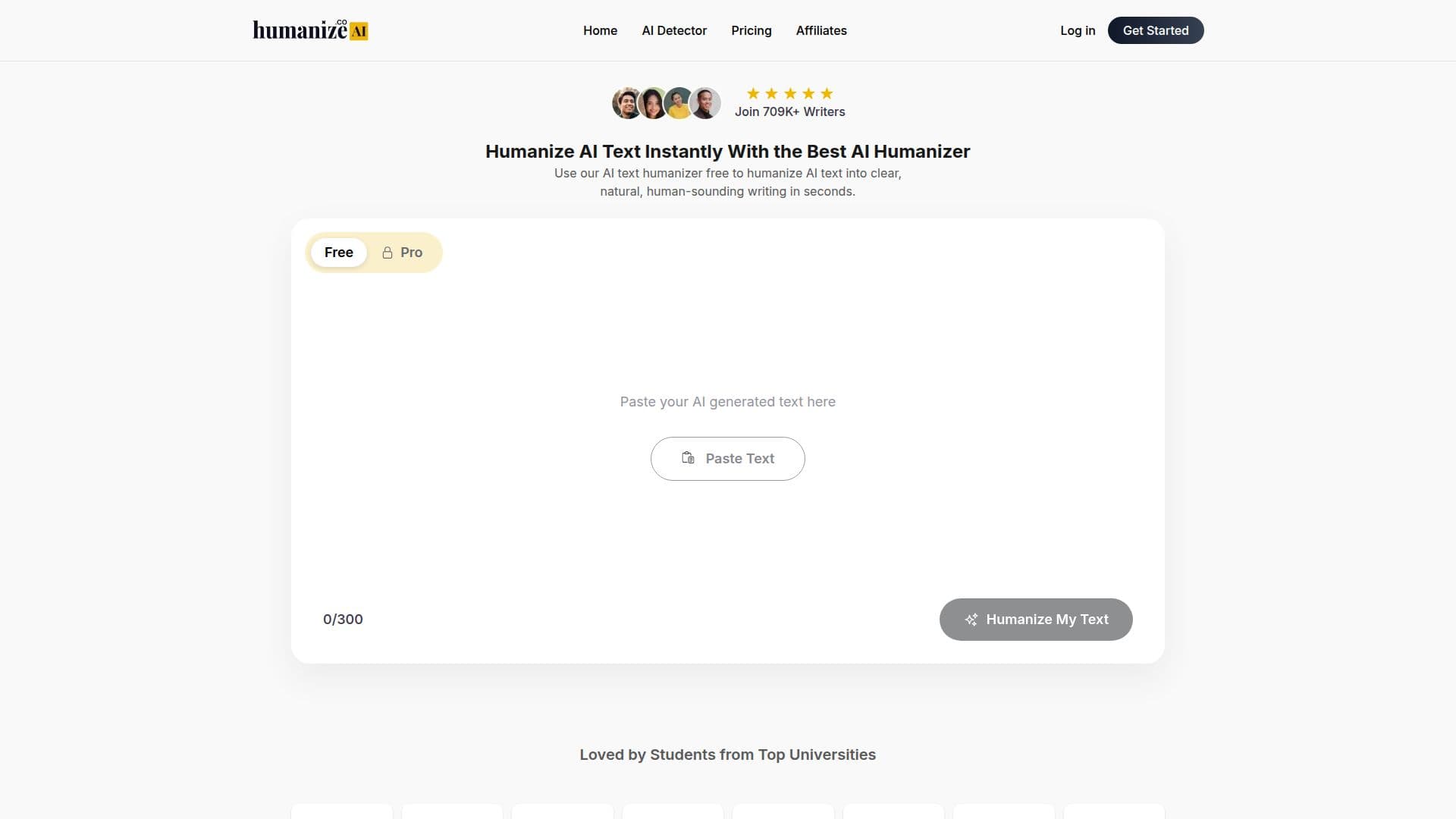This screenshot has height=819, width=1456.
Task: Click the Log in link
Action: (1078, 30)
